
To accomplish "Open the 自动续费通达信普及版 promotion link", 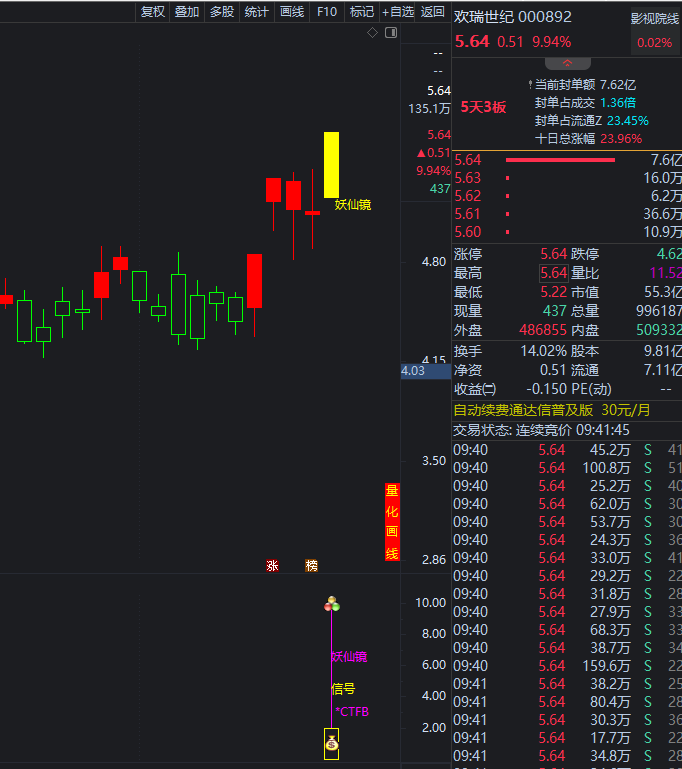I will click(552, 410).
